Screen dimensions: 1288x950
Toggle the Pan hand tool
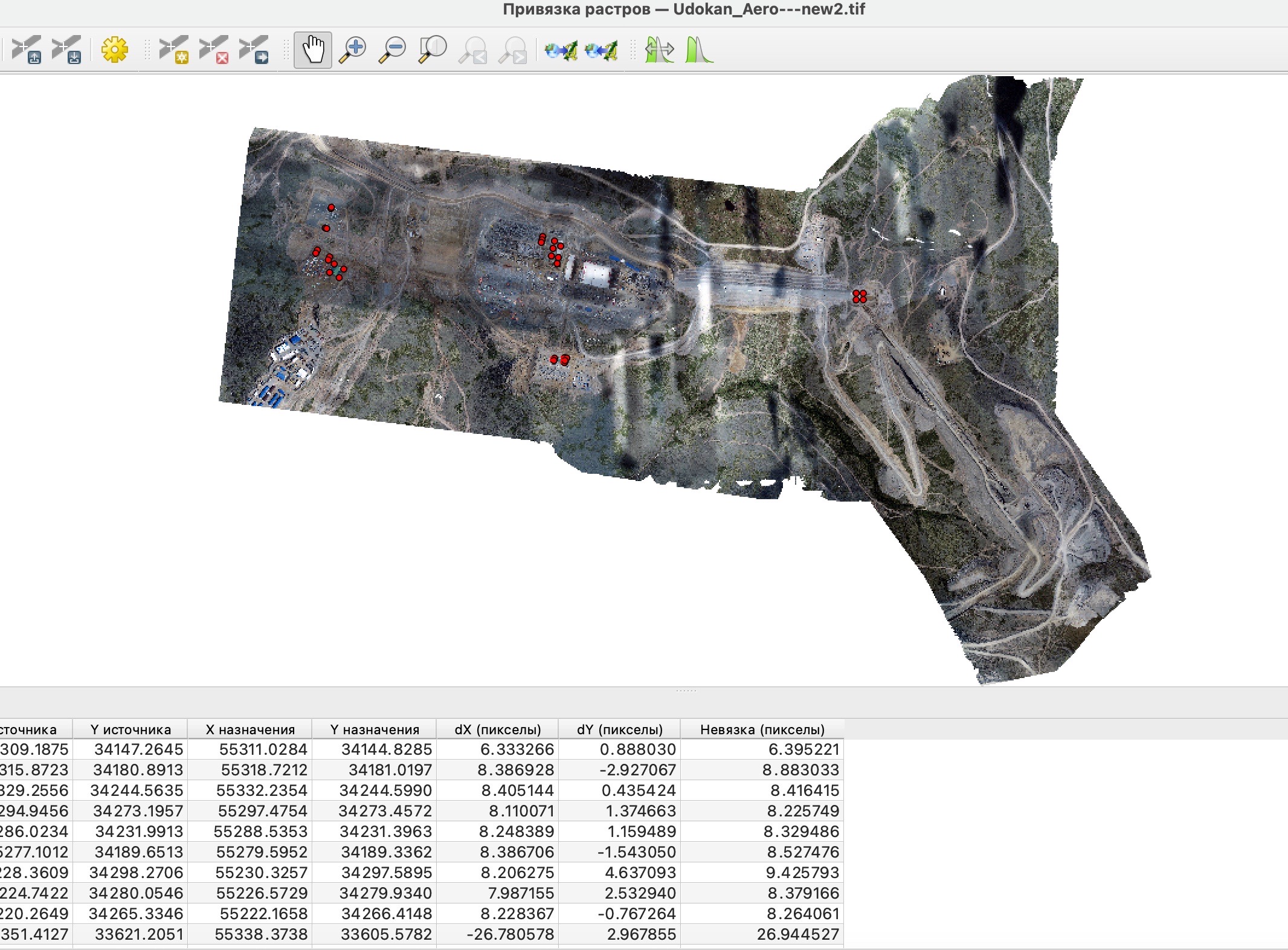(313, 50)
